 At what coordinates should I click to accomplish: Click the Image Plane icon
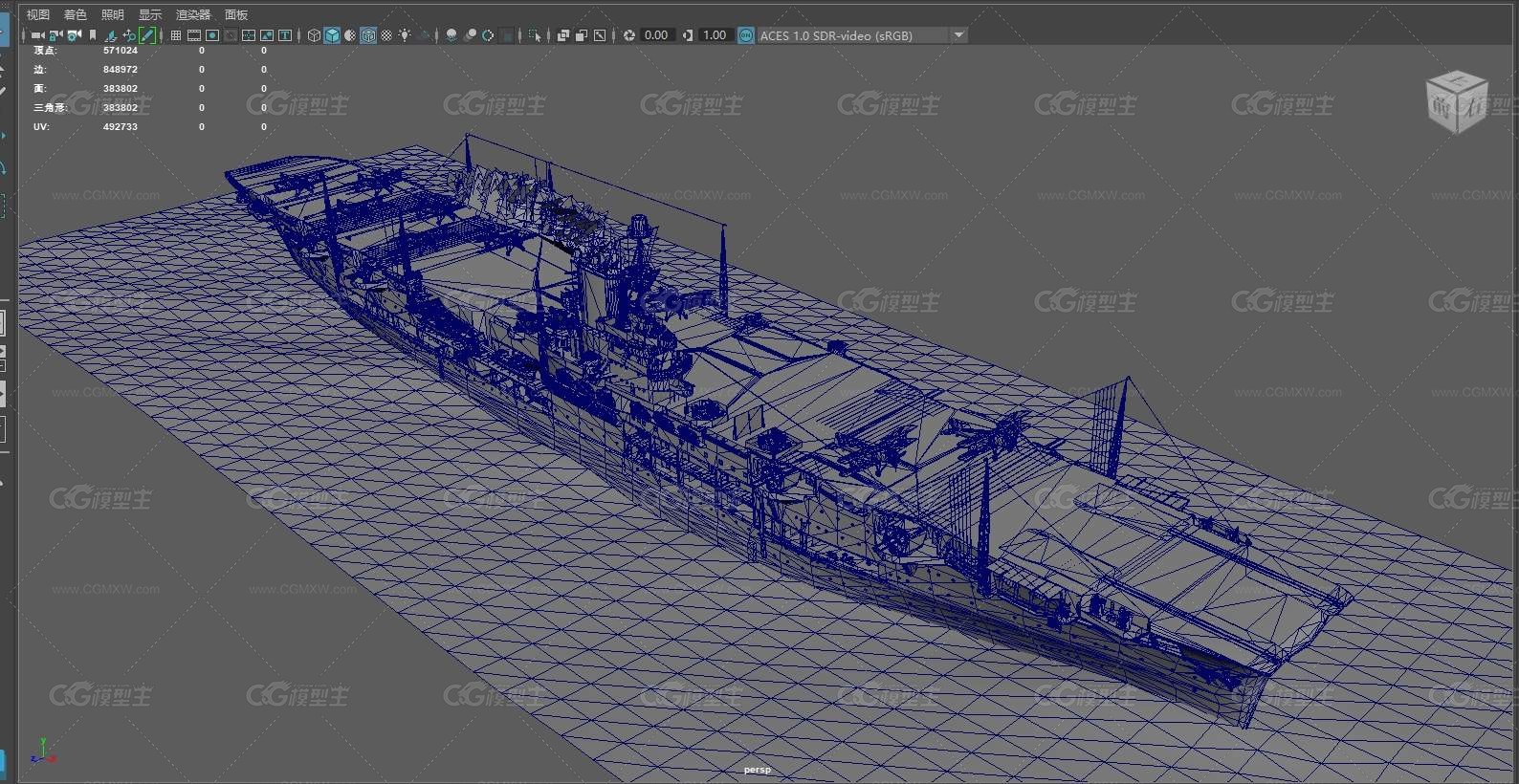coord(110,35)
